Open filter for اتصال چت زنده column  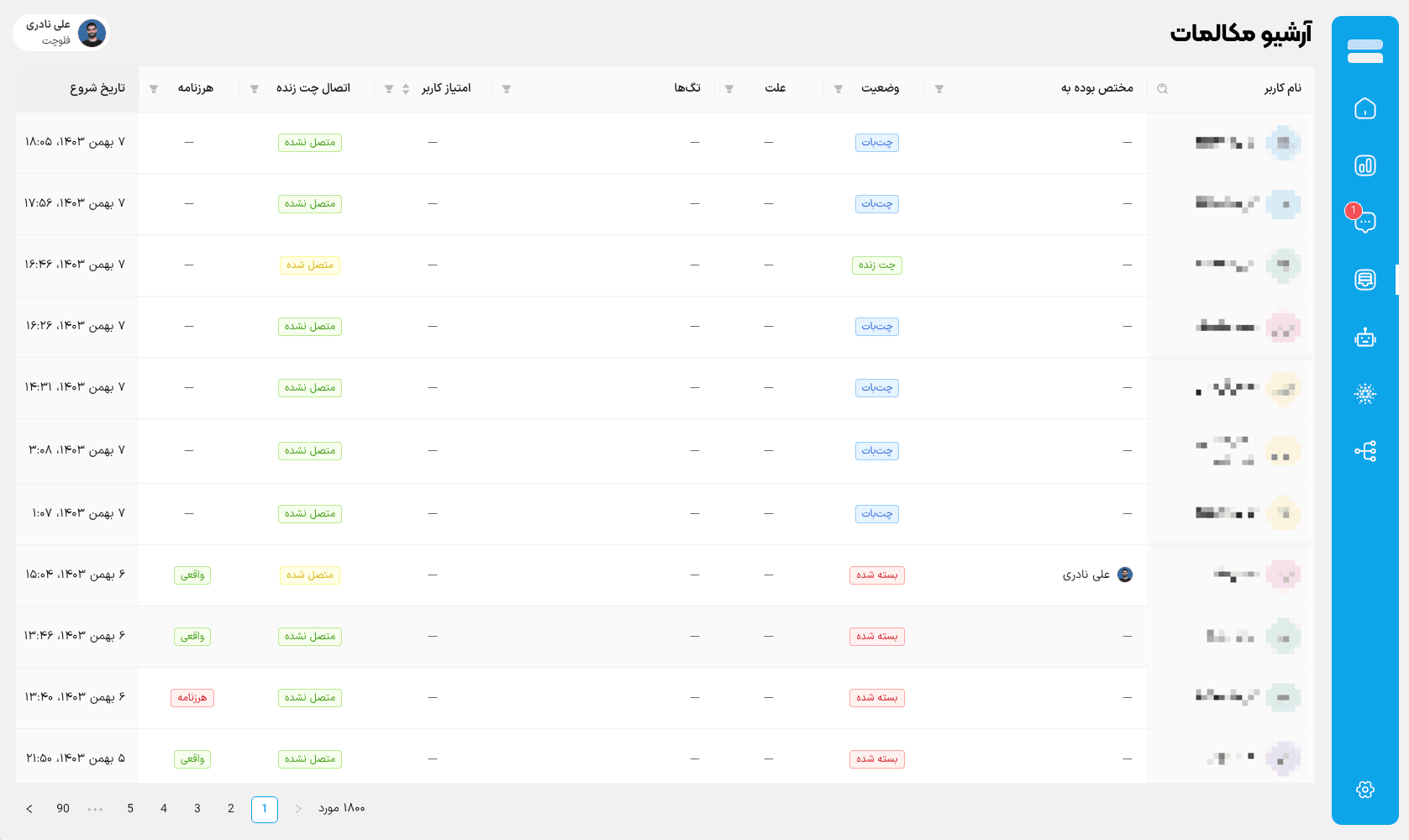[254, 89]
